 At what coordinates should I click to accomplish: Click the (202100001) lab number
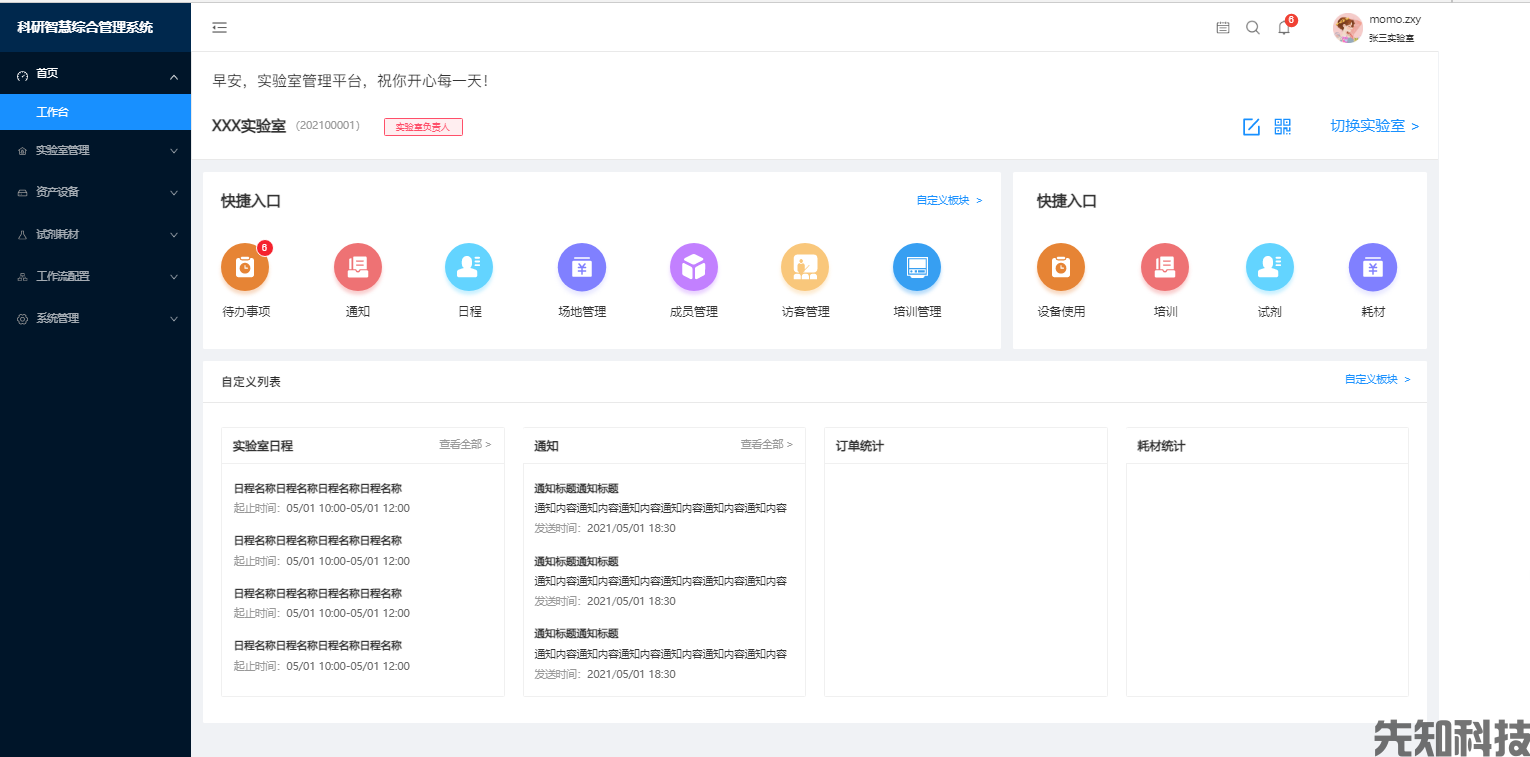coord(328,126)
